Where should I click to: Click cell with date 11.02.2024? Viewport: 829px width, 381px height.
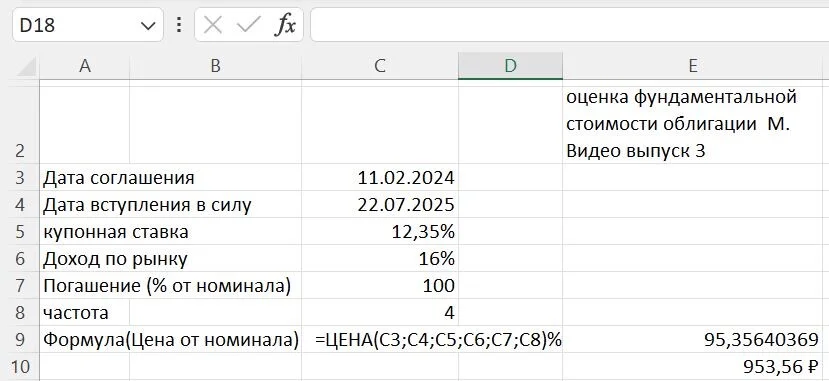[x=380, y=177]
